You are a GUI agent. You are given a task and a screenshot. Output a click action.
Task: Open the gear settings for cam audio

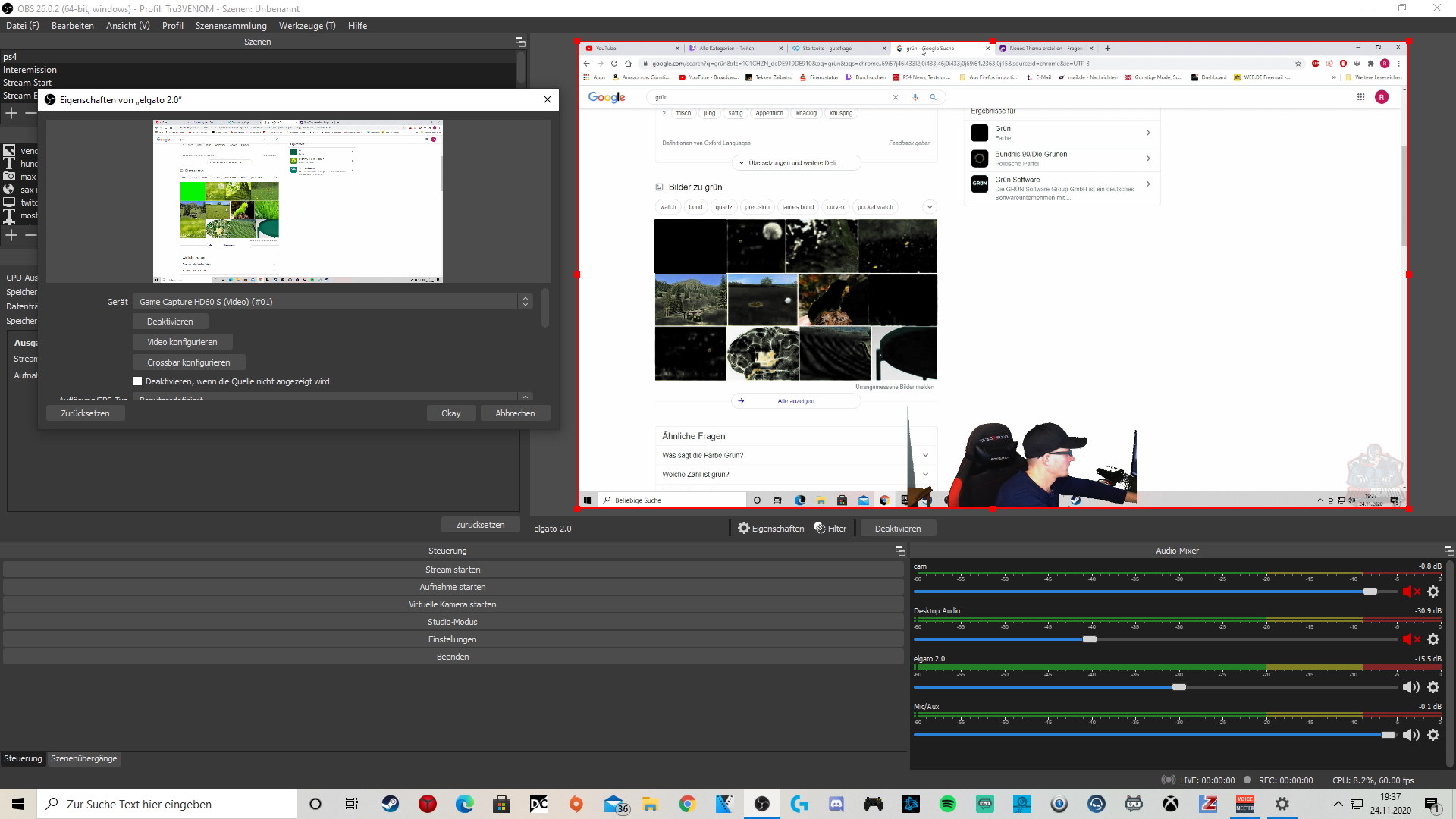coord(1433,591)
